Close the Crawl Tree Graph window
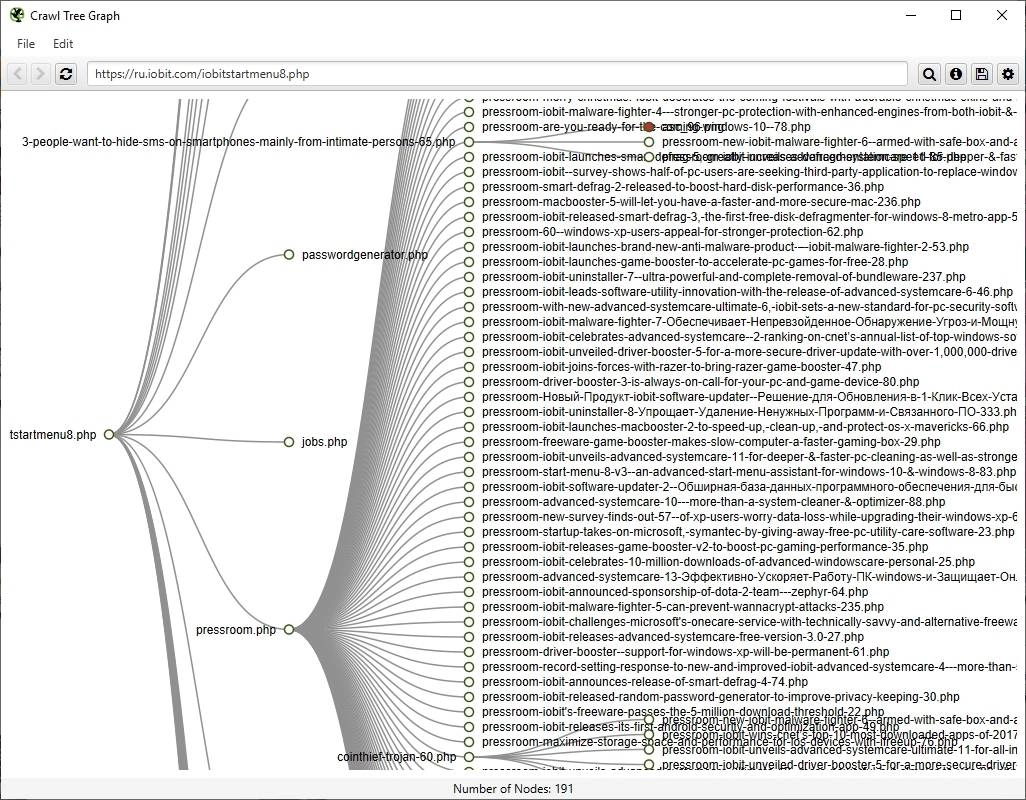 [x=1002, y=15]
